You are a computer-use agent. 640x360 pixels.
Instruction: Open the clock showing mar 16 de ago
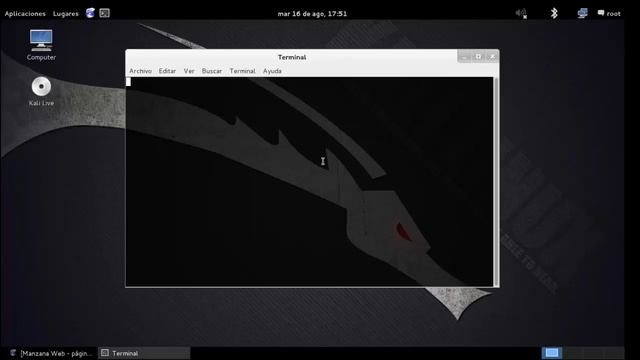point(312,13)
